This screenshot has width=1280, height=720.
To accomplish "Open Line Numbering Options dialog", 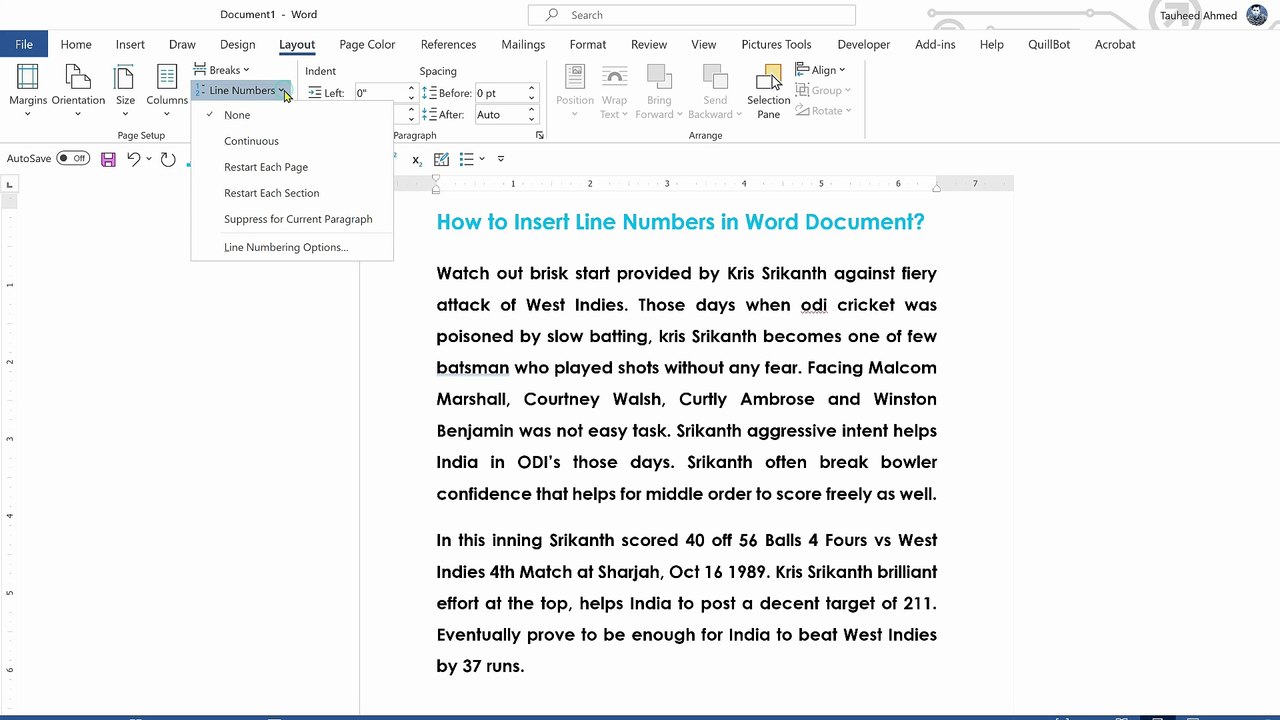I will coord(286,247).
